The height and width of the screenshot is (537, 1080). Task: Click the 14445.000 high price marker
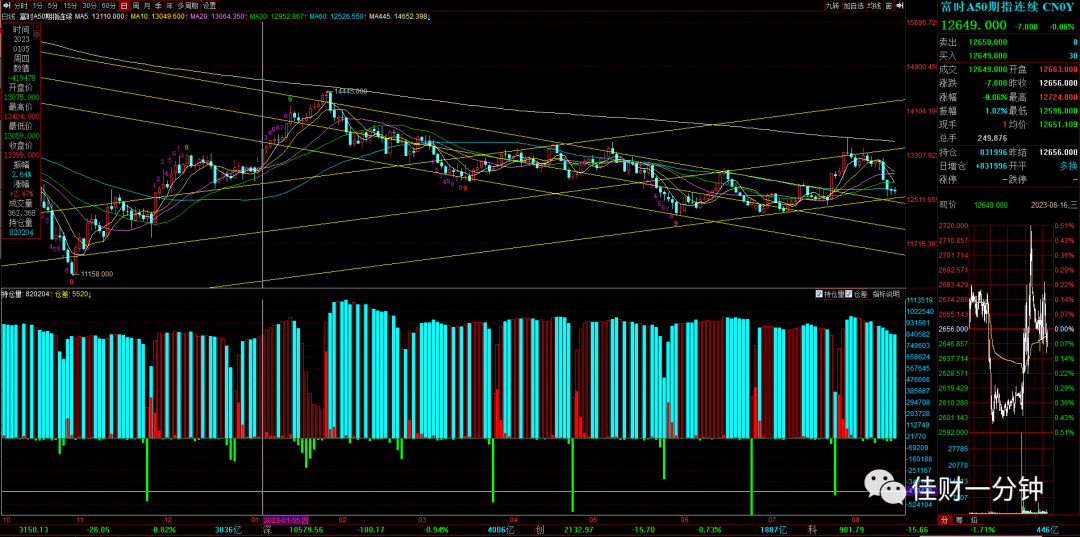pyautogui.click(x=350, y=91)
